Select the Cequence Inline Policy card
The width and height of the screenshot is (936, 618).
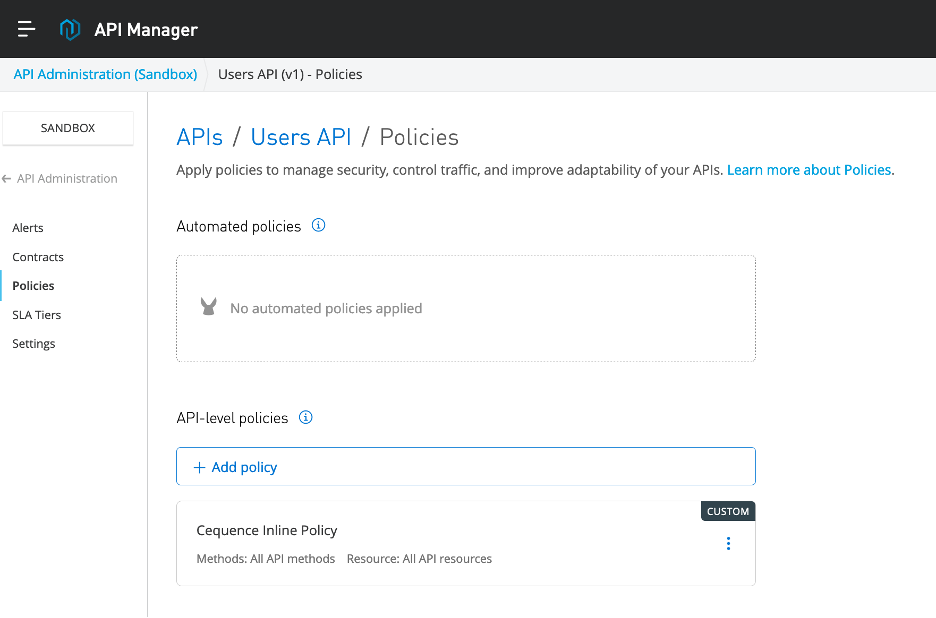click(466, 543)
